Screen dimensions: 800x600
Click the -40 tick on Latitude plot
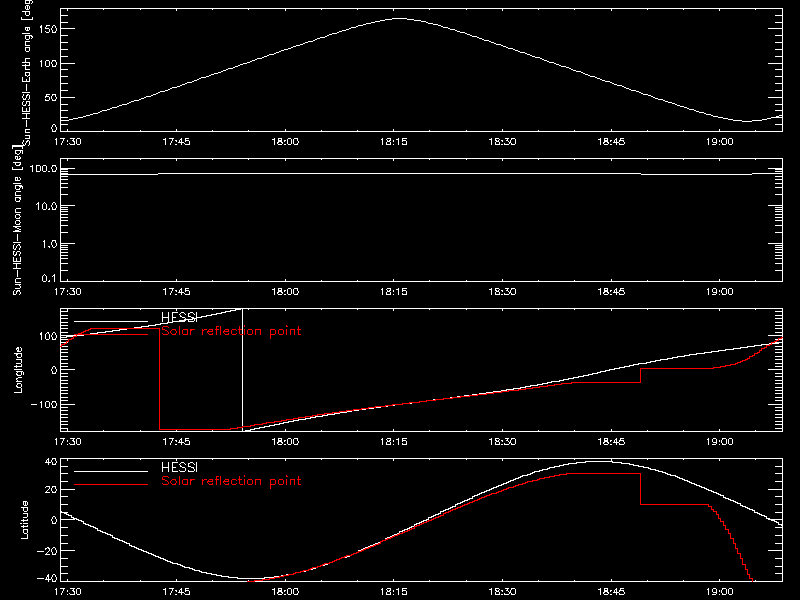47,579
